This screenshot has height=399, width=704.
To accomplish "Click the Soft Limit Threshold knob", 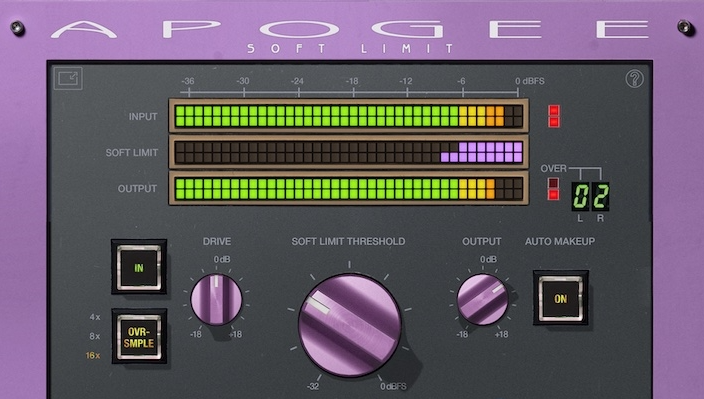I will coord(349,325).
